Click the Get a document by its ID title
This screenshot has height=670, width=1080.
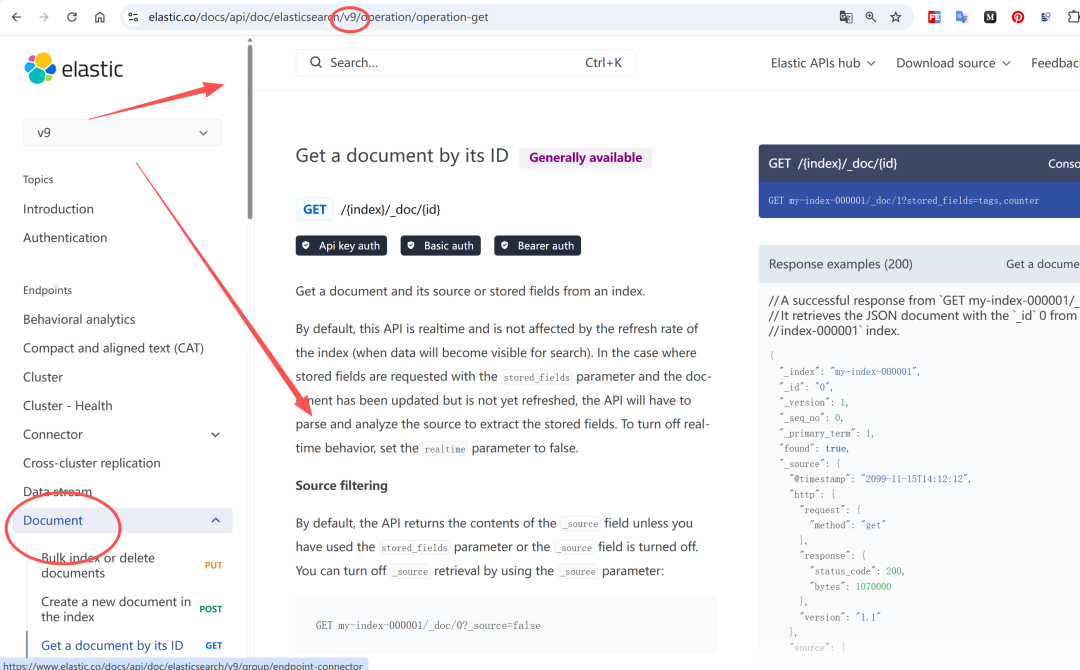(x=402, y=156)
